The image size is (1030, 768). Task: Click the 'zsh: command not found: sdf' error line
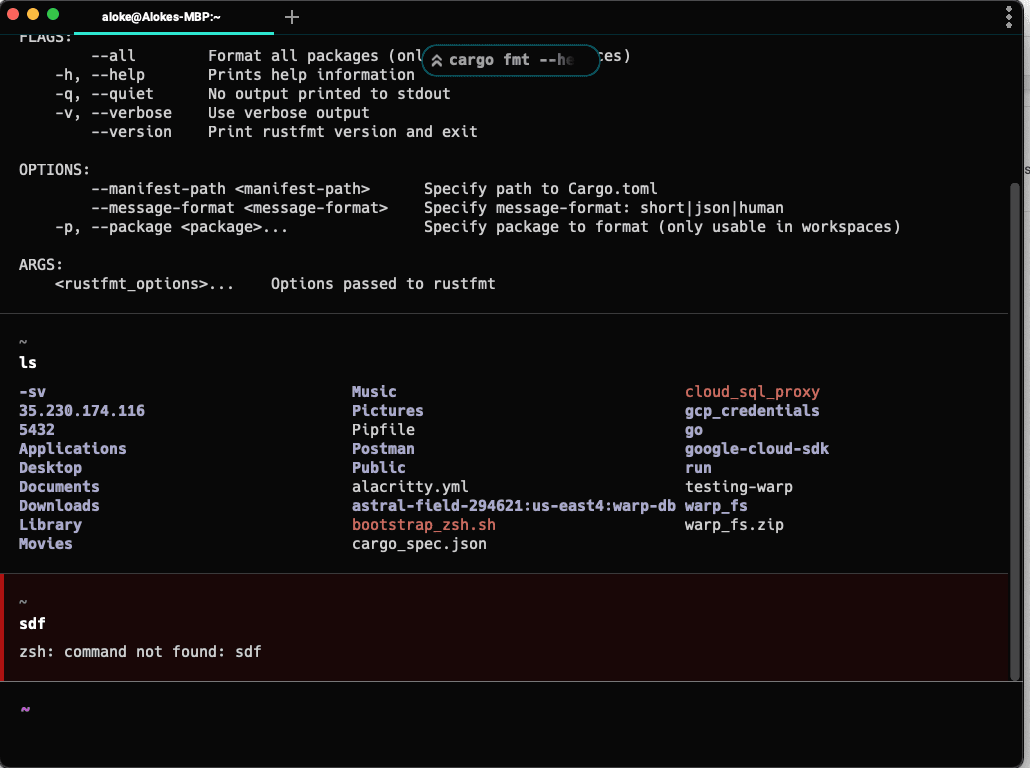point(140,652)
